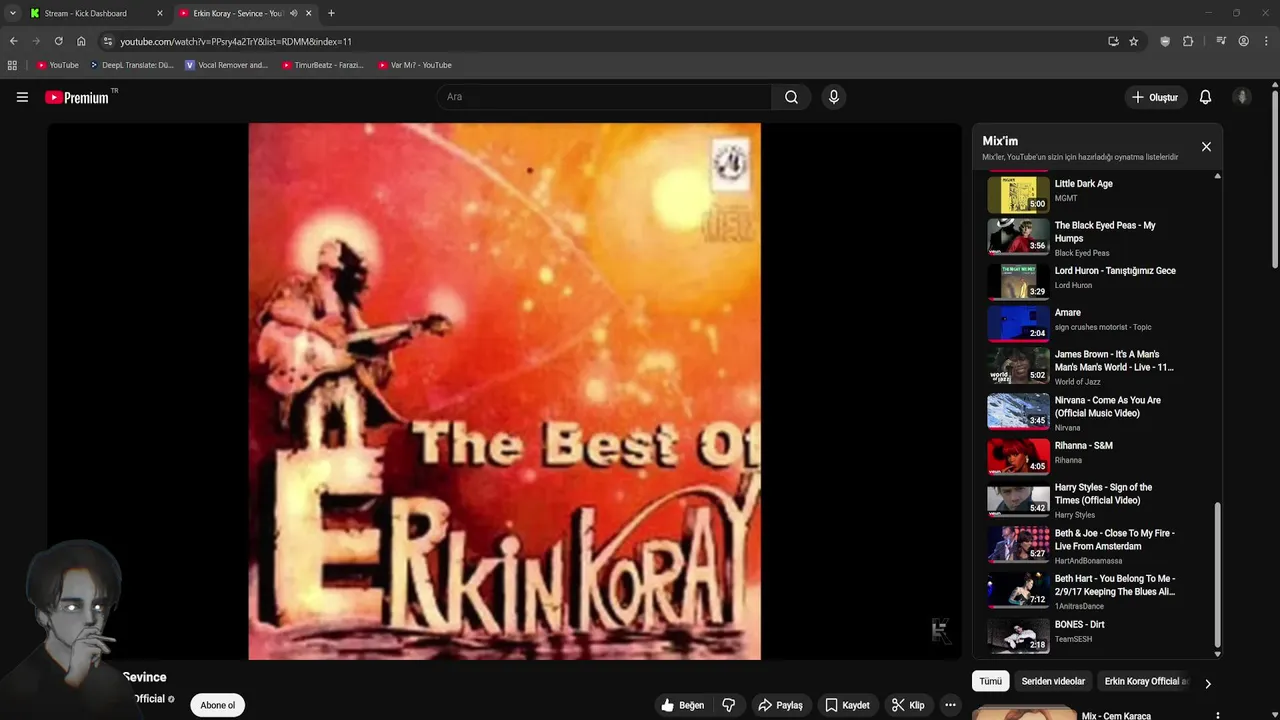The image size is (1280, 720).
Task: Start voice search with the microphone icon
Action: [833, 97]
